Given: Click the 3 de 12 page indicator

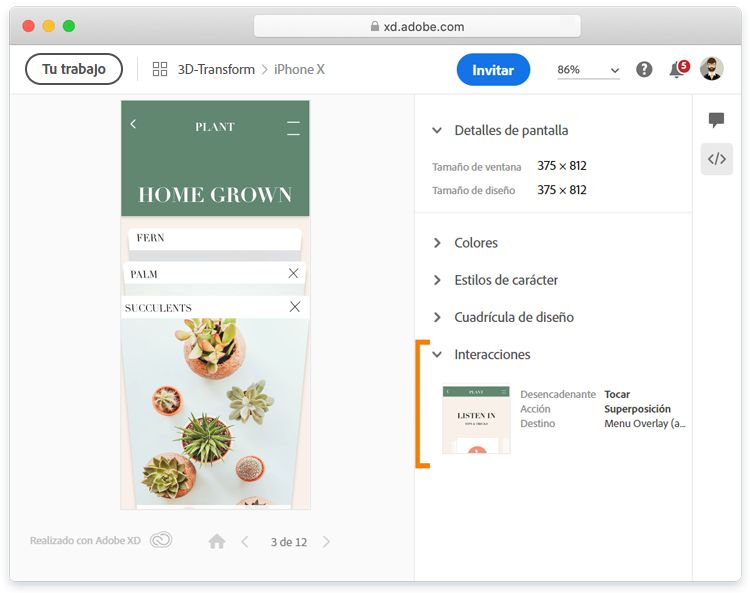Looking at the screenshot, I should [288, 542].
